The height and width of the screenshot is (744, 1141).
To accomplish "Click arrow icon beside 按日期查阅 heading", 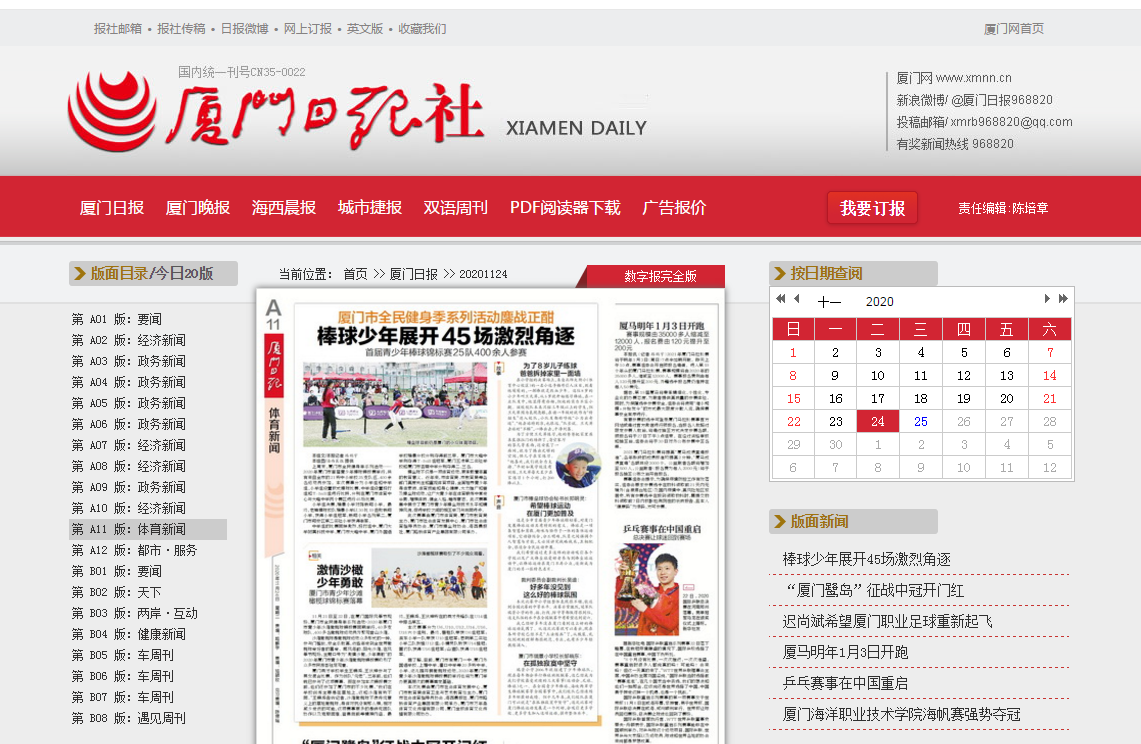I will tap(779, 274).
